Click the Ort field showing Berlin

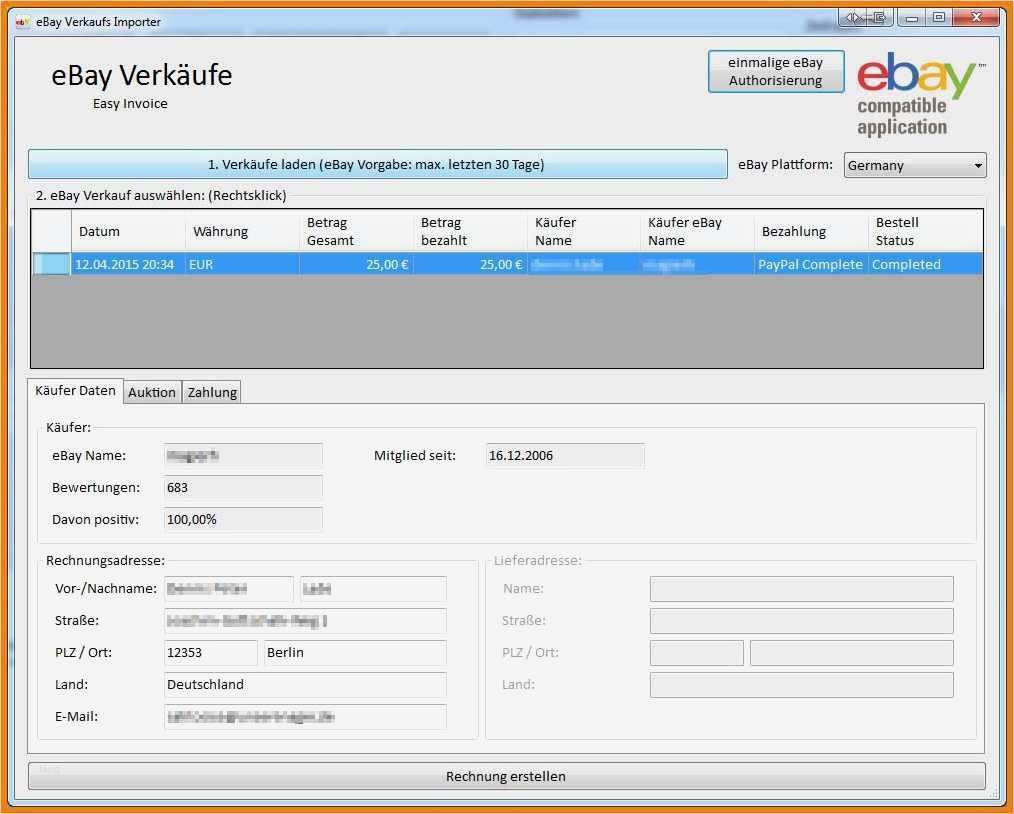coord(356,652)
